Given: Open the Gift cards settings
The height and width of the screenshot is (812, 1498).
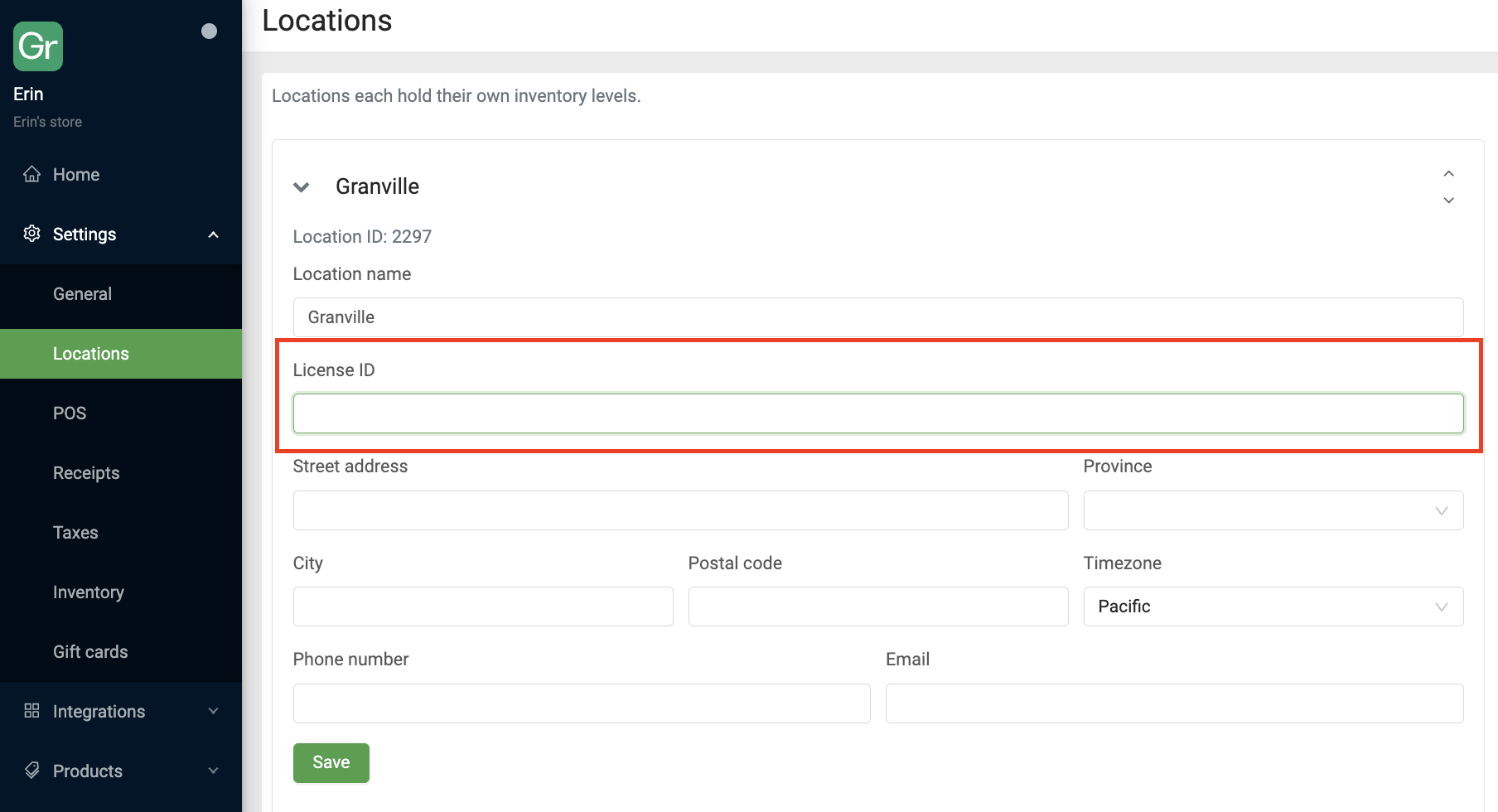Looking at the screenshot, I should point(90,652).
